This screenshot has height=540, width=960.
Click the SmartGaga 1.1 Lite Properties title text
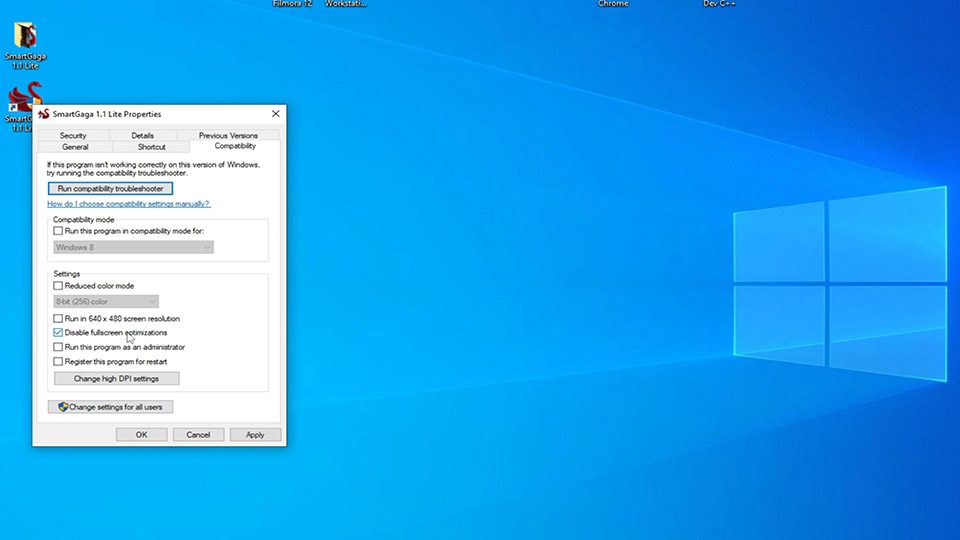click(107, 114)
